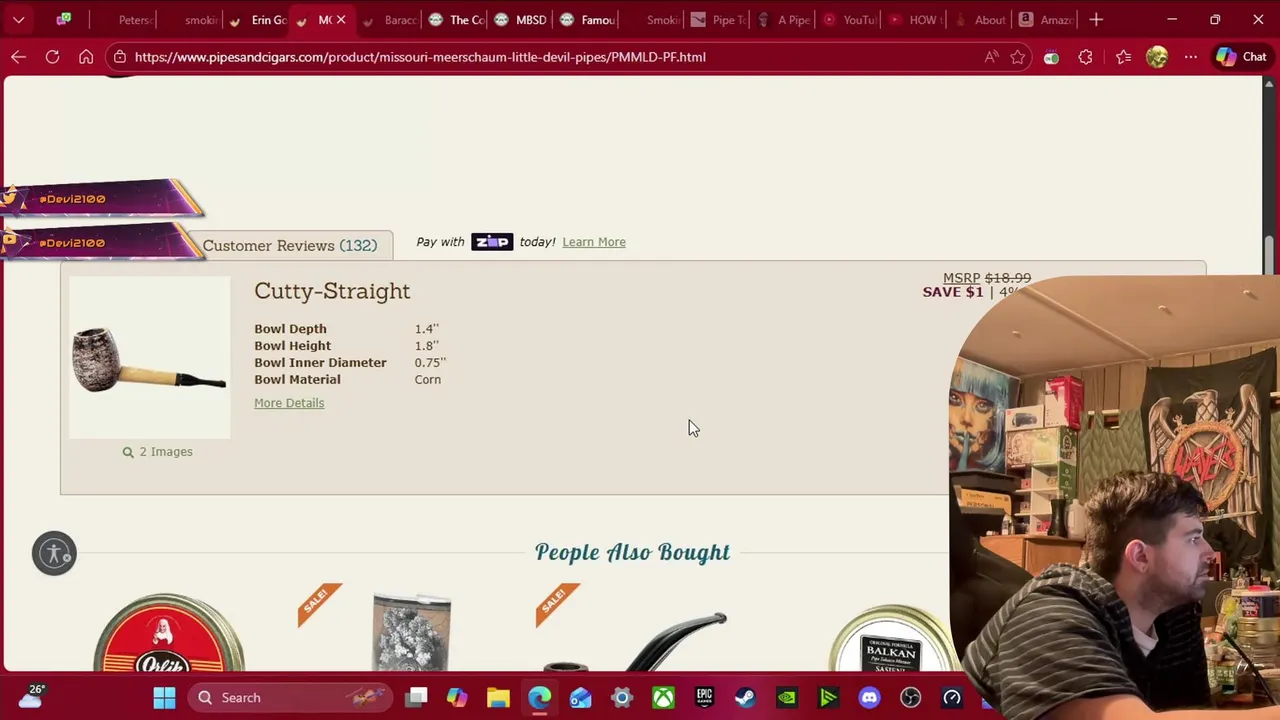This screenshot has width=1280, height=720.
Task: Open the Windows Start menu
Action: [164, 698]
